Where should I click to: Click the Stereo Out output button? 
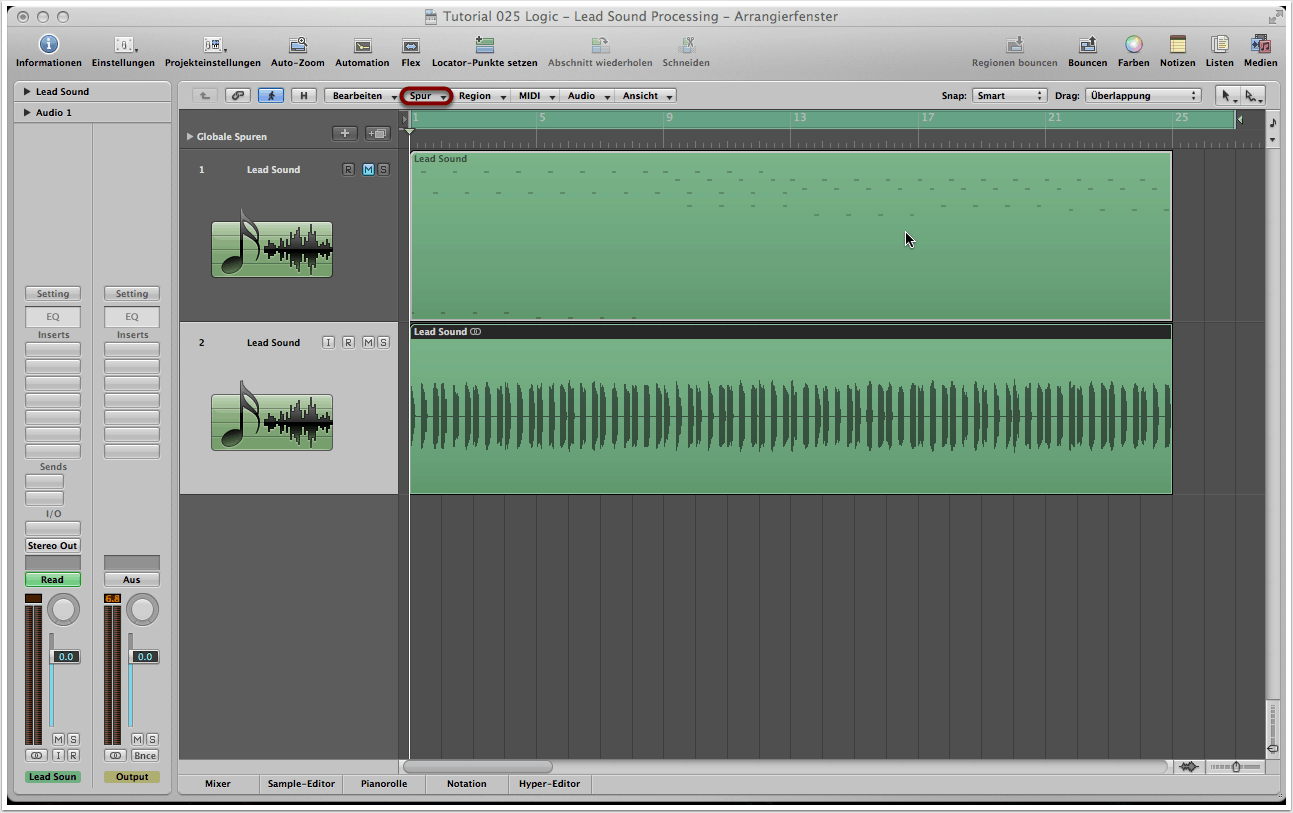click(53, 546)
